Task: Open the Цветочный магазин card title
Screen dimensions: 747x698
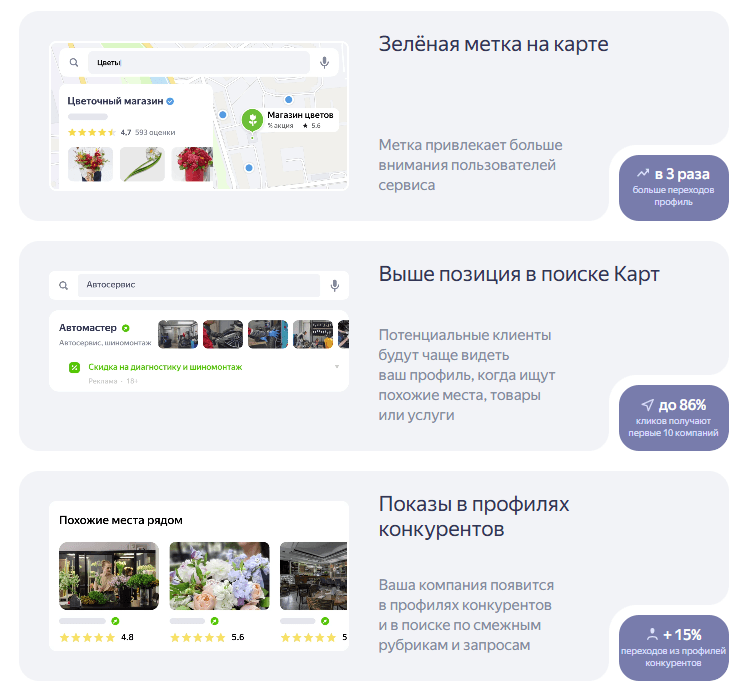Action: coord(115,101)
